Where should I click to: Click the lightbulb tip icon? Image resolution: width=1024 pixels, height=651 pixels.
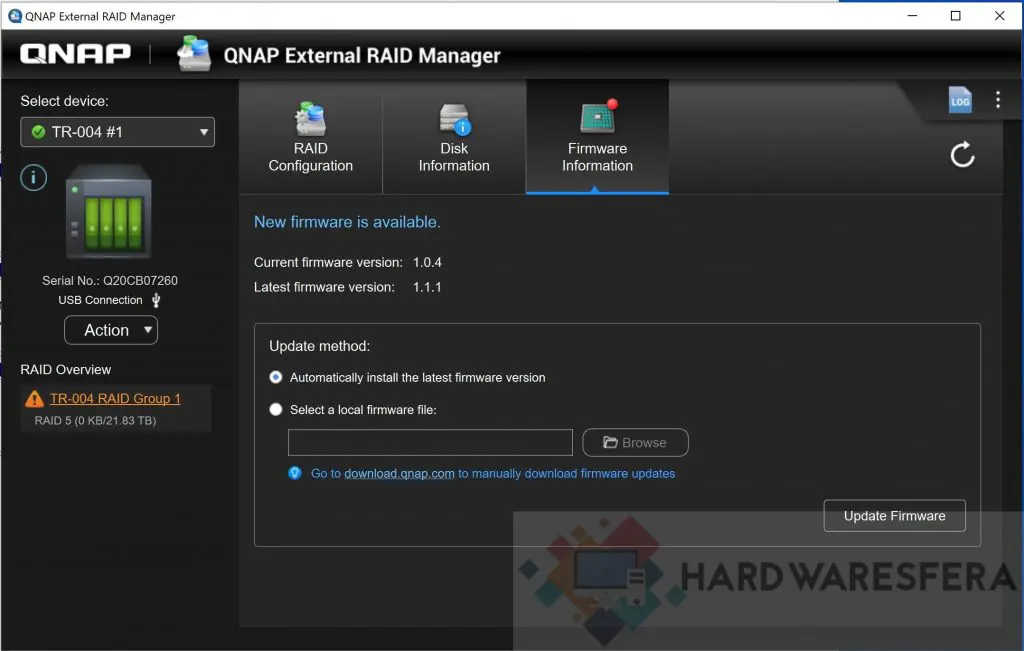pyautogui.click(x=295, y=473)
